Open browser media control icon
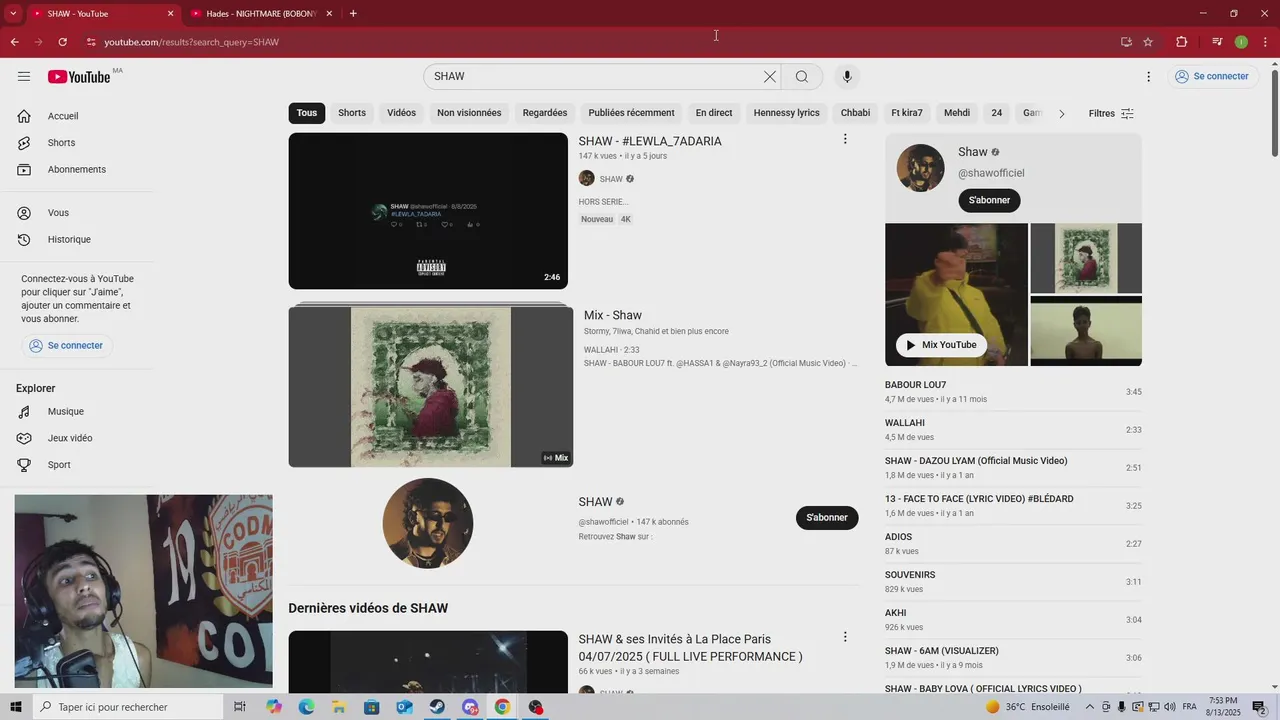The width and height of the screenshot is (1280, 720). coord(1217,42)
